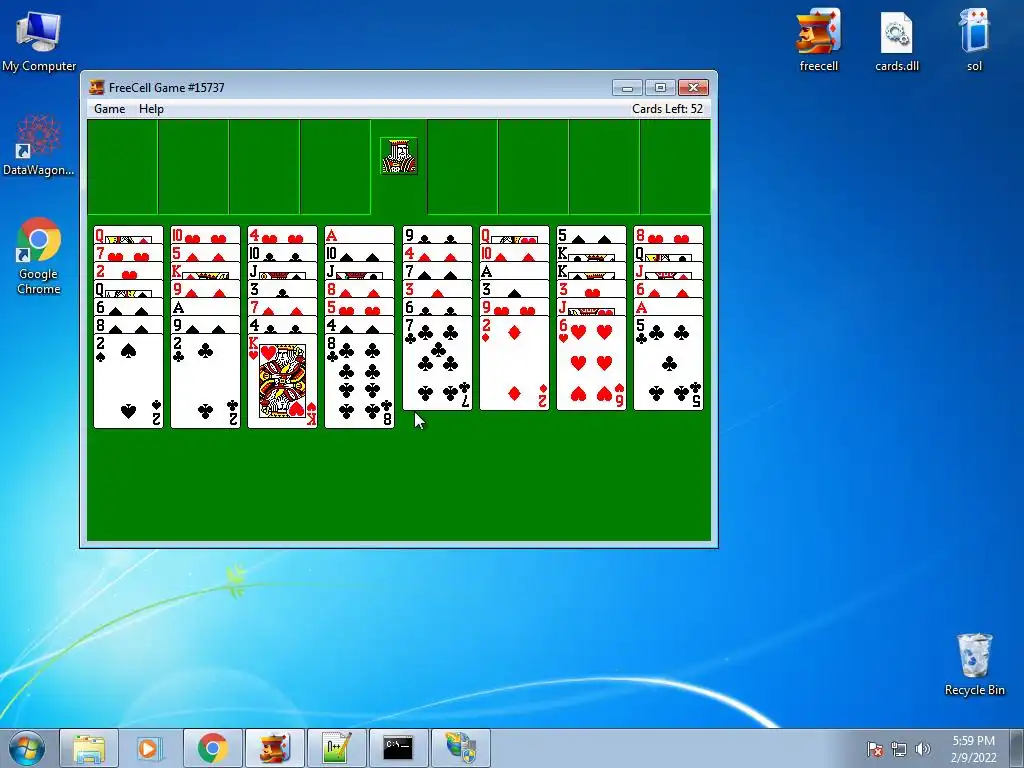Click the eight of hearts card
This screenshot has height=768, width=1024.
pyautogui.click(x=668, y=235)
